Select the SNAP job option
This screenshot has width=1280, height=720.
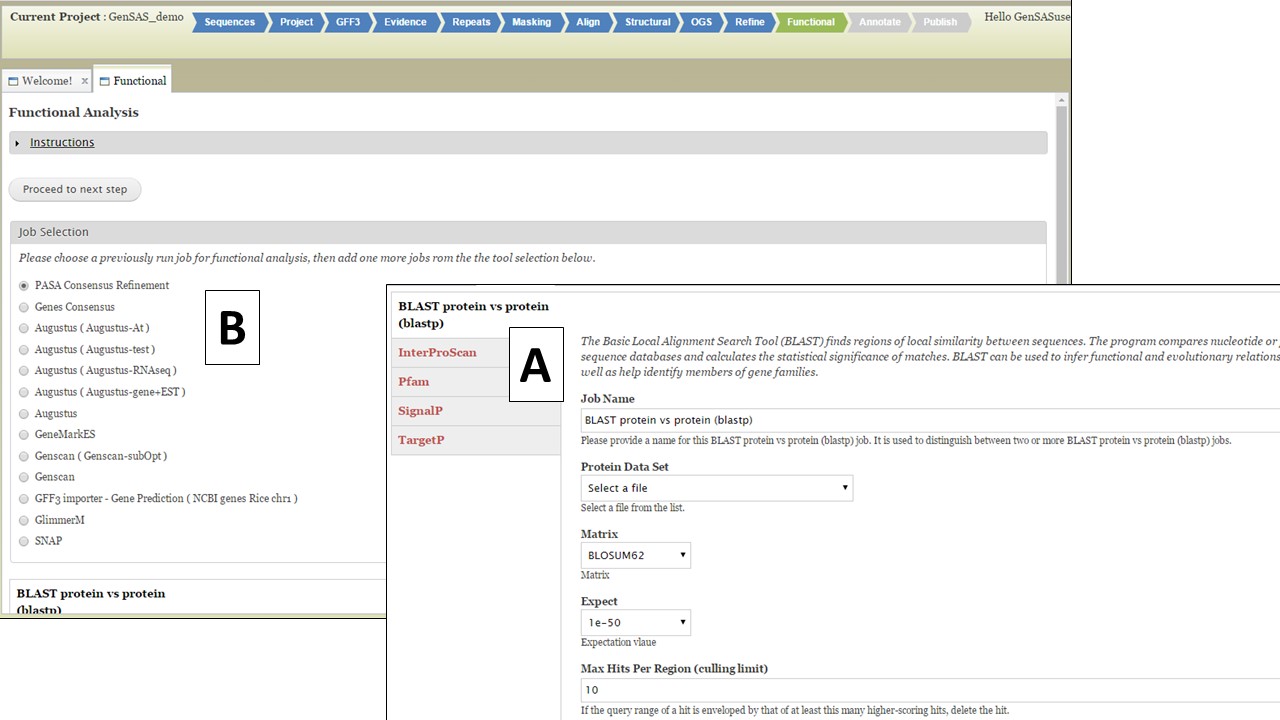(24, 541)
